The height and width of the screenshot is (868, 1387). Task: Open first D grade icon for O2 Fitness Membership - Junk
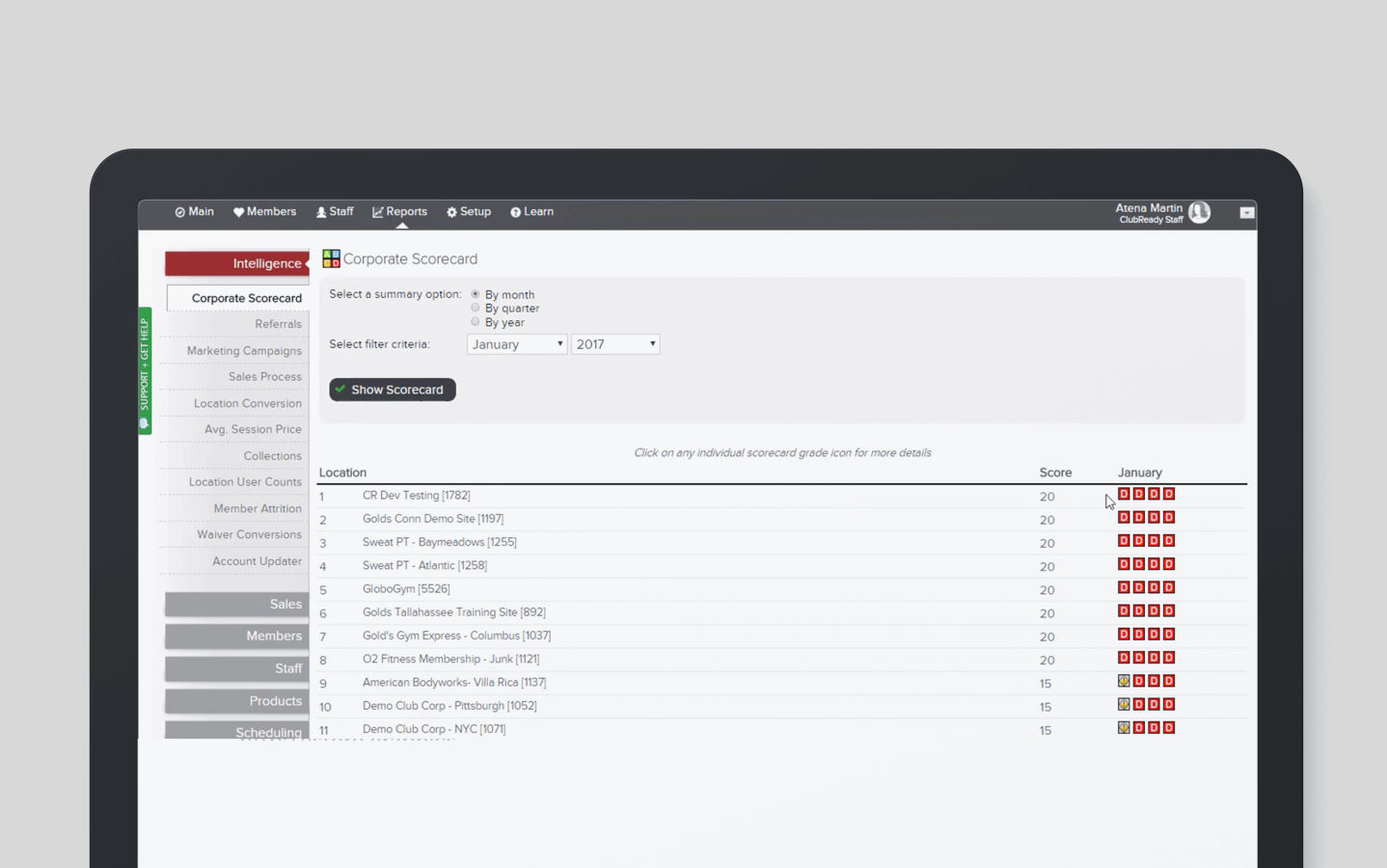click(1124, 658)
